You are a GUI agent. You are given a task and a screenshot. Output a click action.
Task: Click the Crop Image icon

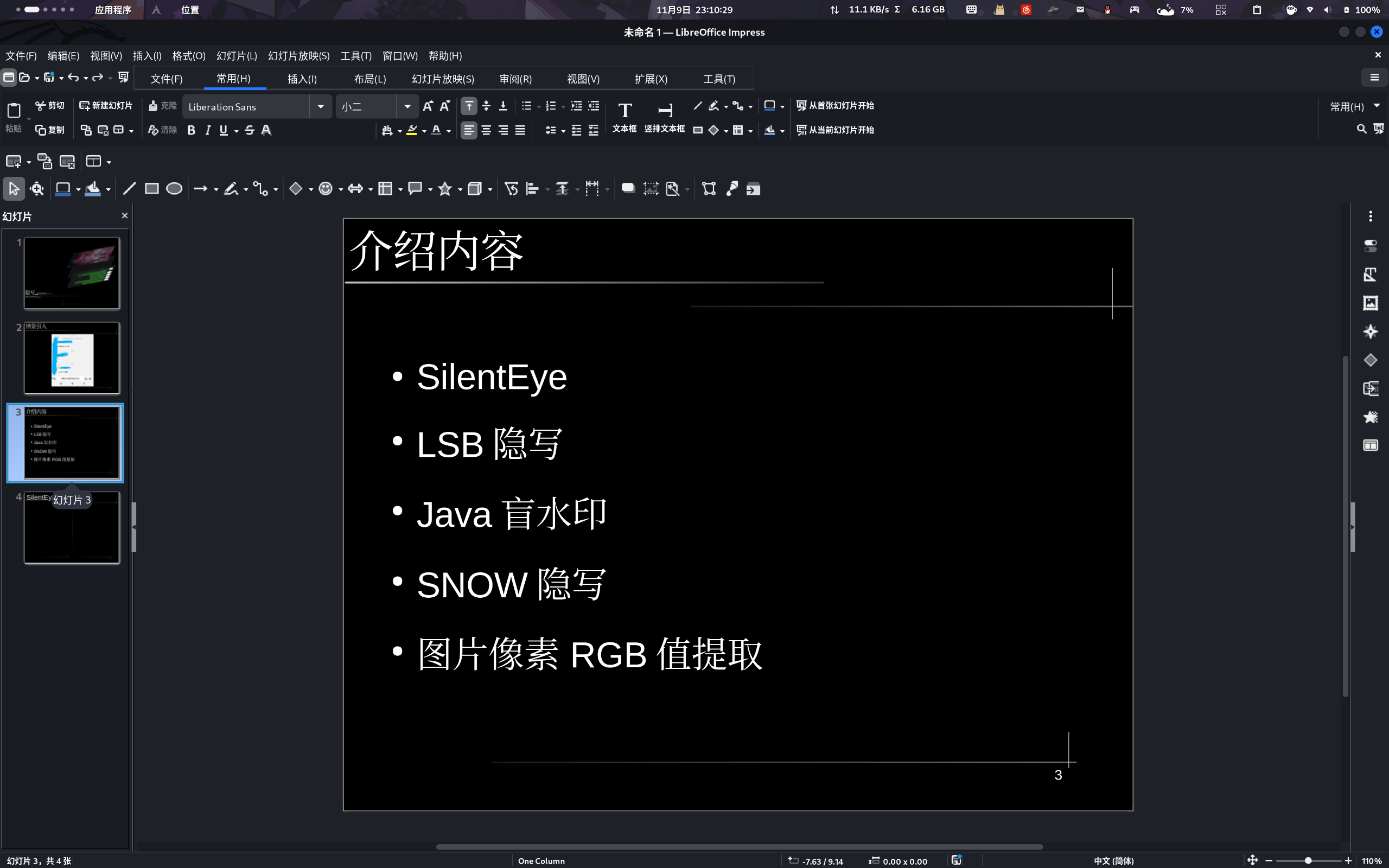pos(651,188)
